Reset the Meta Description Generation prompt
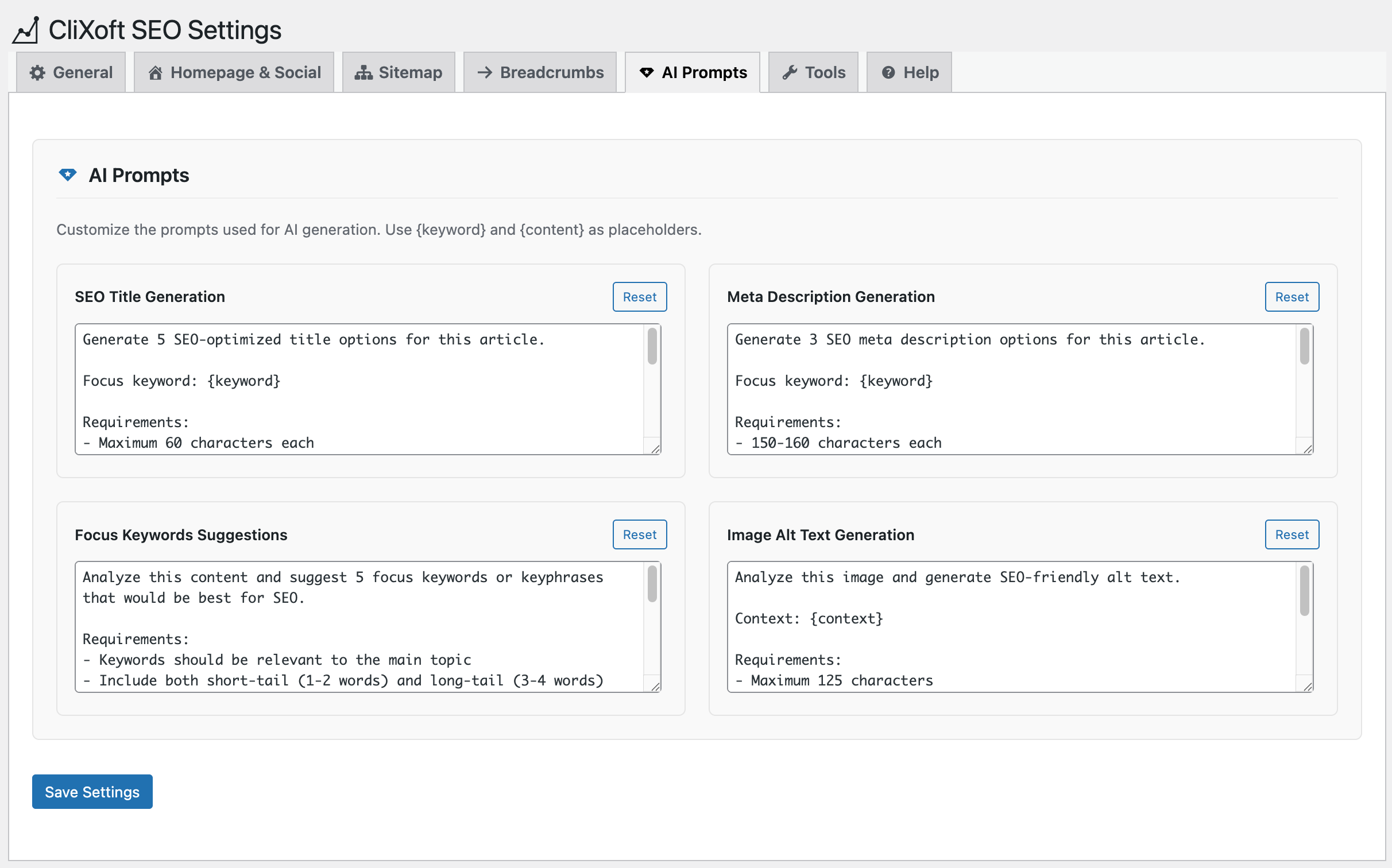Screen dimensions: 1392x868 coord(1292,297)
